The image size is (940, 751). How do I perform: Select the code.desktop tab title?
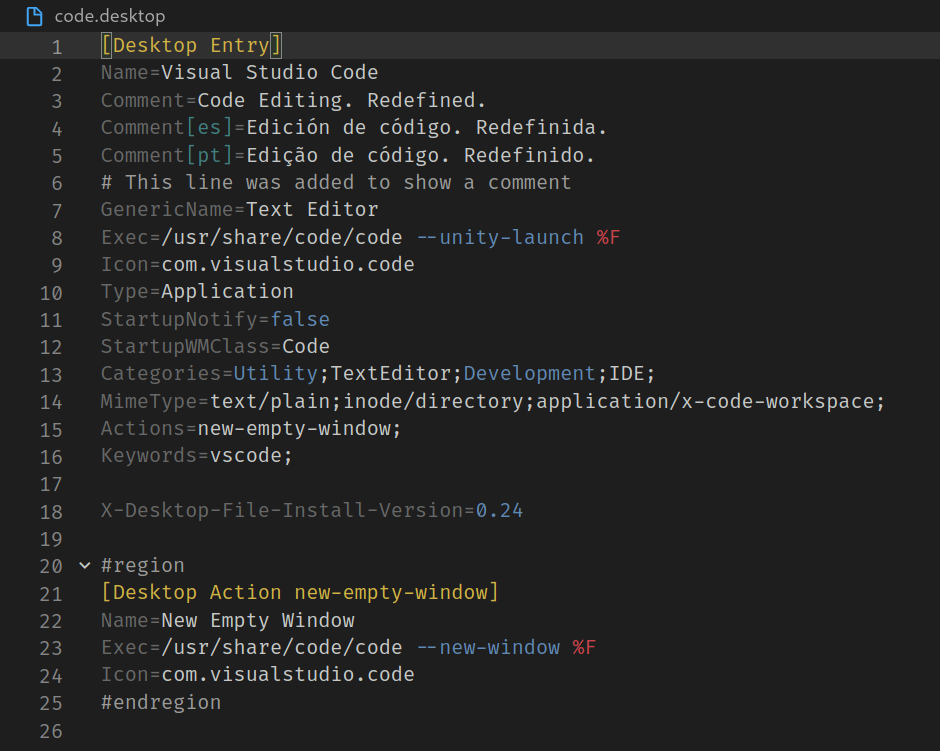click(x=110, y=16)
